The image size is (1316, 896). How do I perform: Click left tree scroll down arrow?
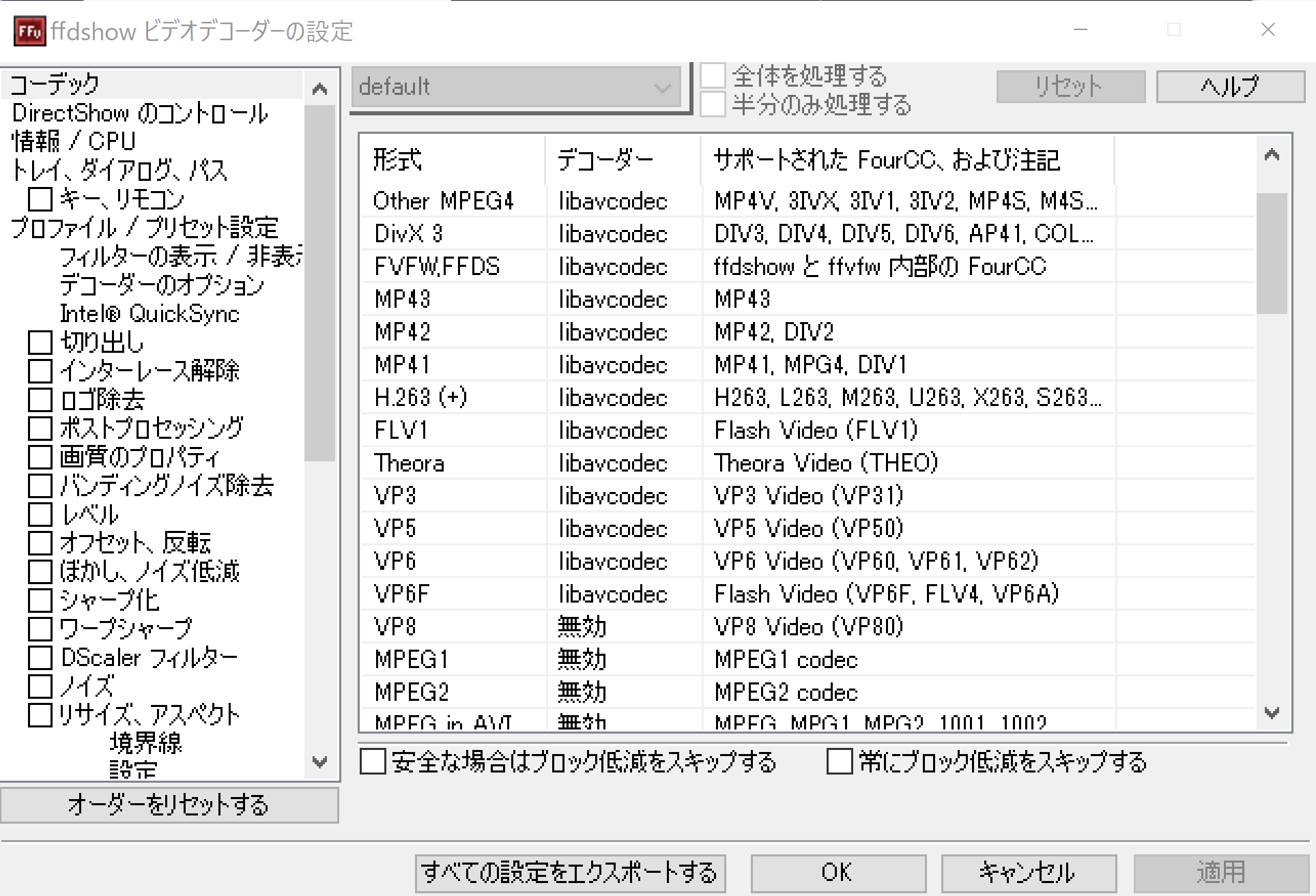tap(319, 762)
